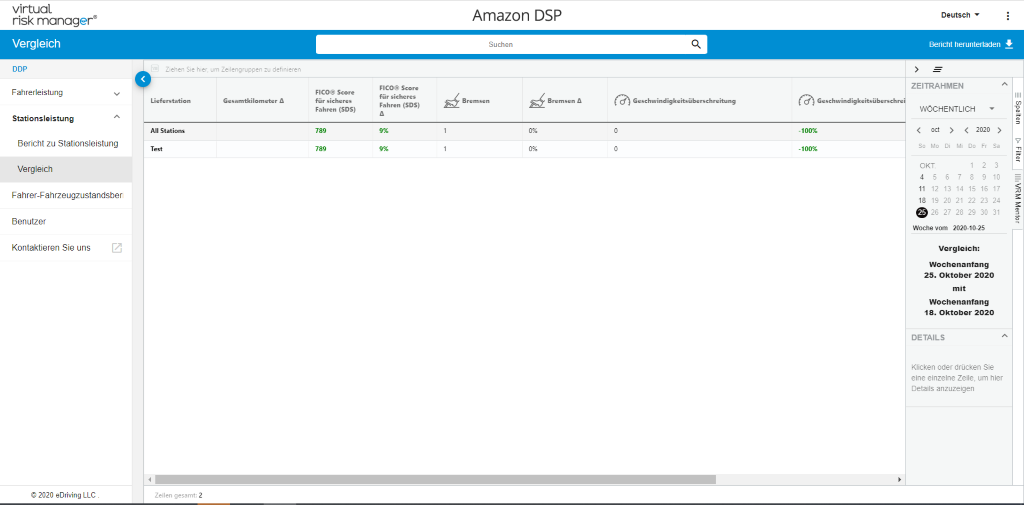Click the FICO Score für sicheres Fahren (SDS) header
Image resolution: width=1024 pixels, height=505 pixels.
pyautogui.click(x=340, y=101)
